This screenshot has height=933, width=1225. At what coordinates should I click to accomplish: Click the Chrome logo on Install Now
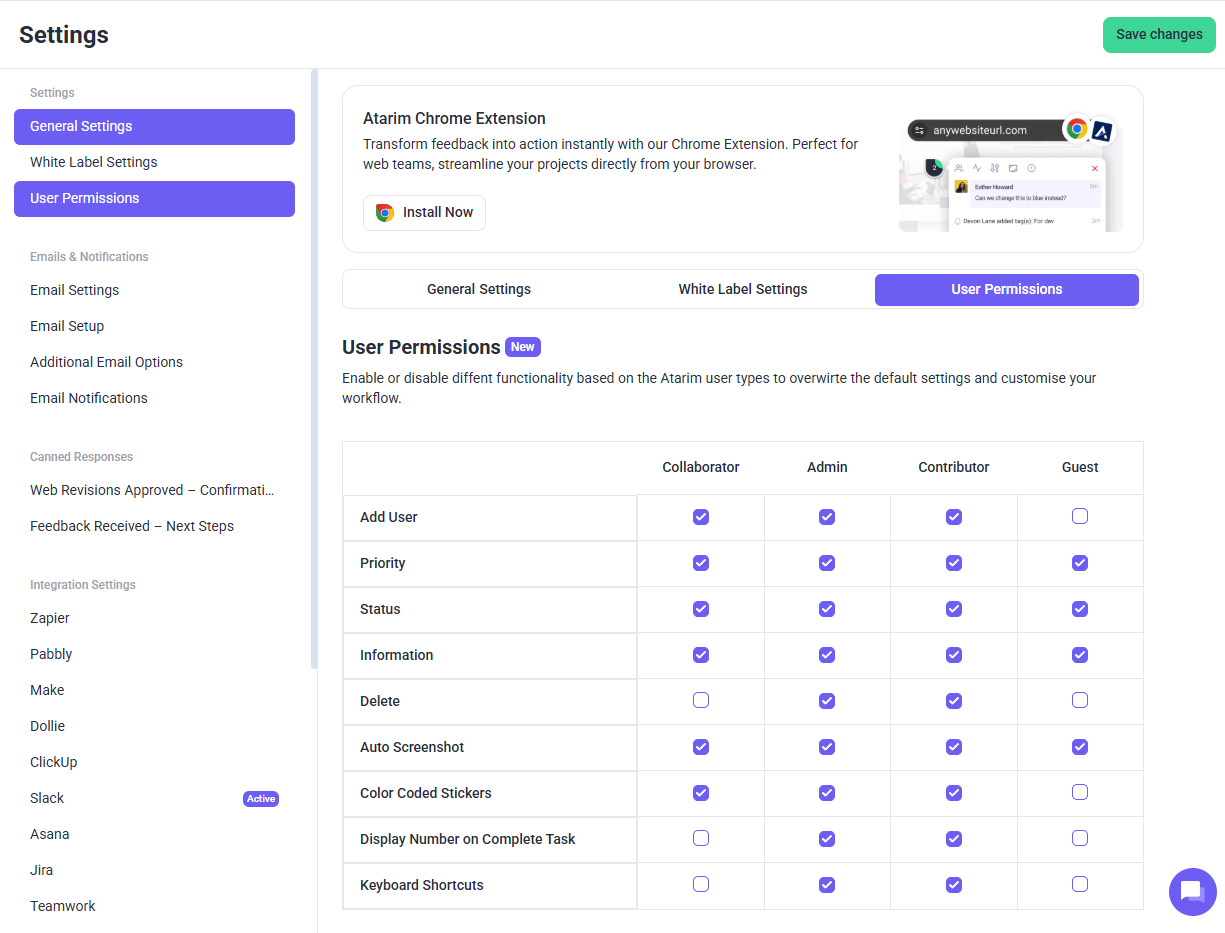click(385, 213)
